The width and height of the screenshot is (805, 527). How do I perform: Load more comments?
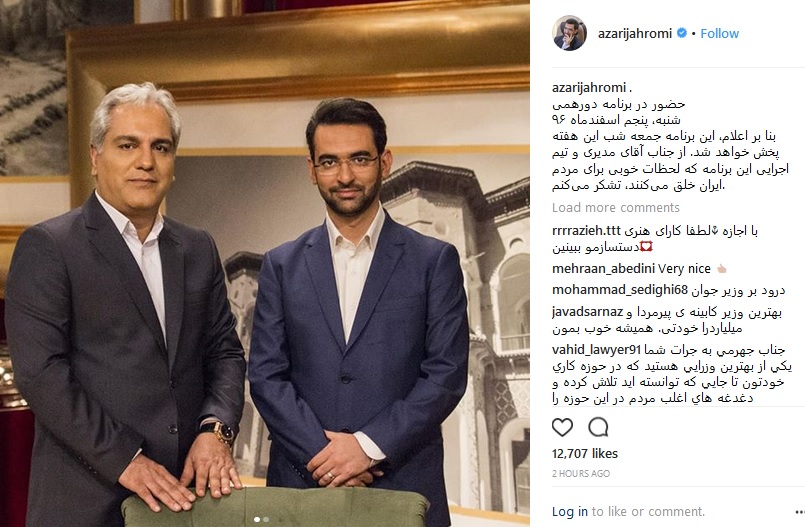point(616,207)
